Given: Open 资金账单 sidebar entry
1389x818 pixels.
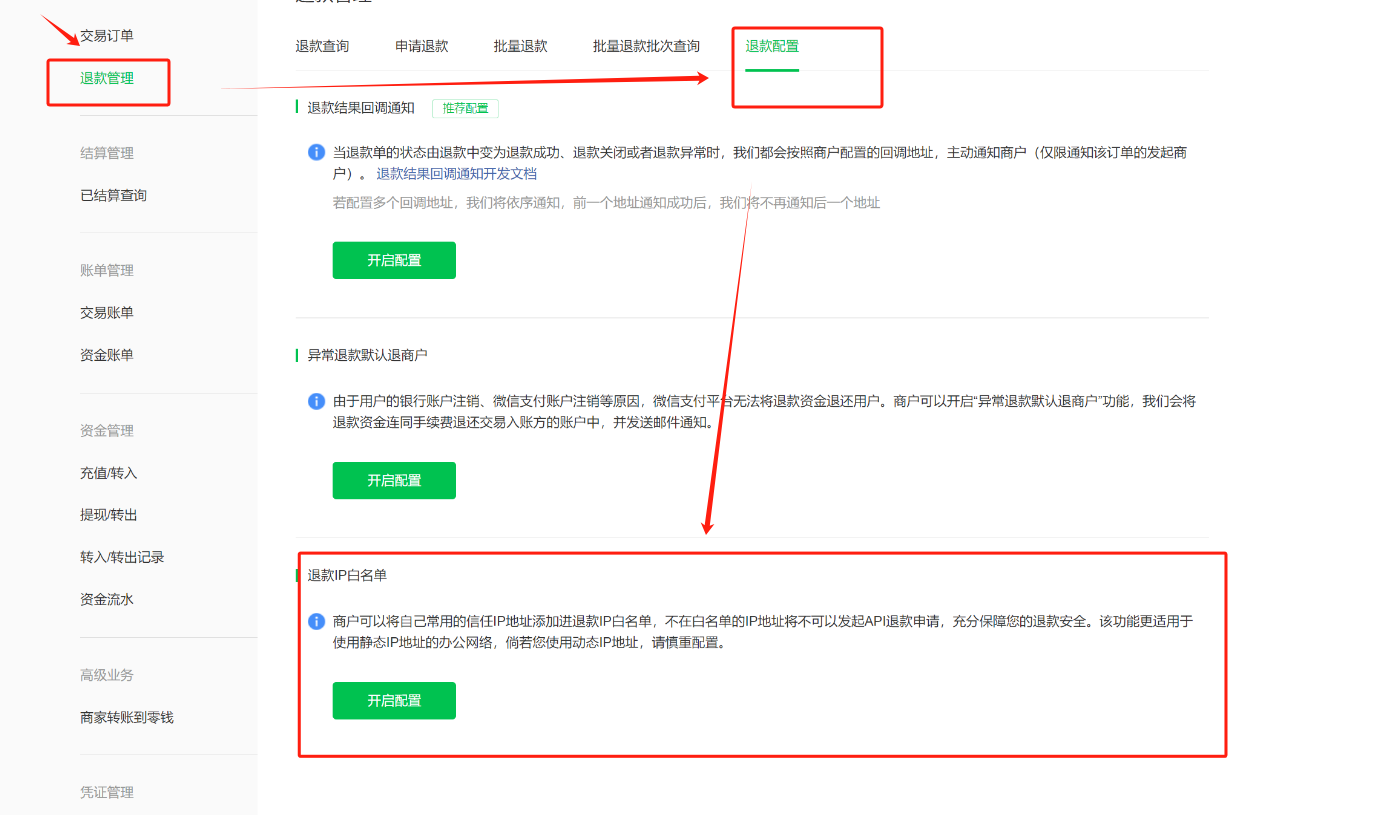Looking at the screenshot, I should pyautogui.click(x=107, y=355).
